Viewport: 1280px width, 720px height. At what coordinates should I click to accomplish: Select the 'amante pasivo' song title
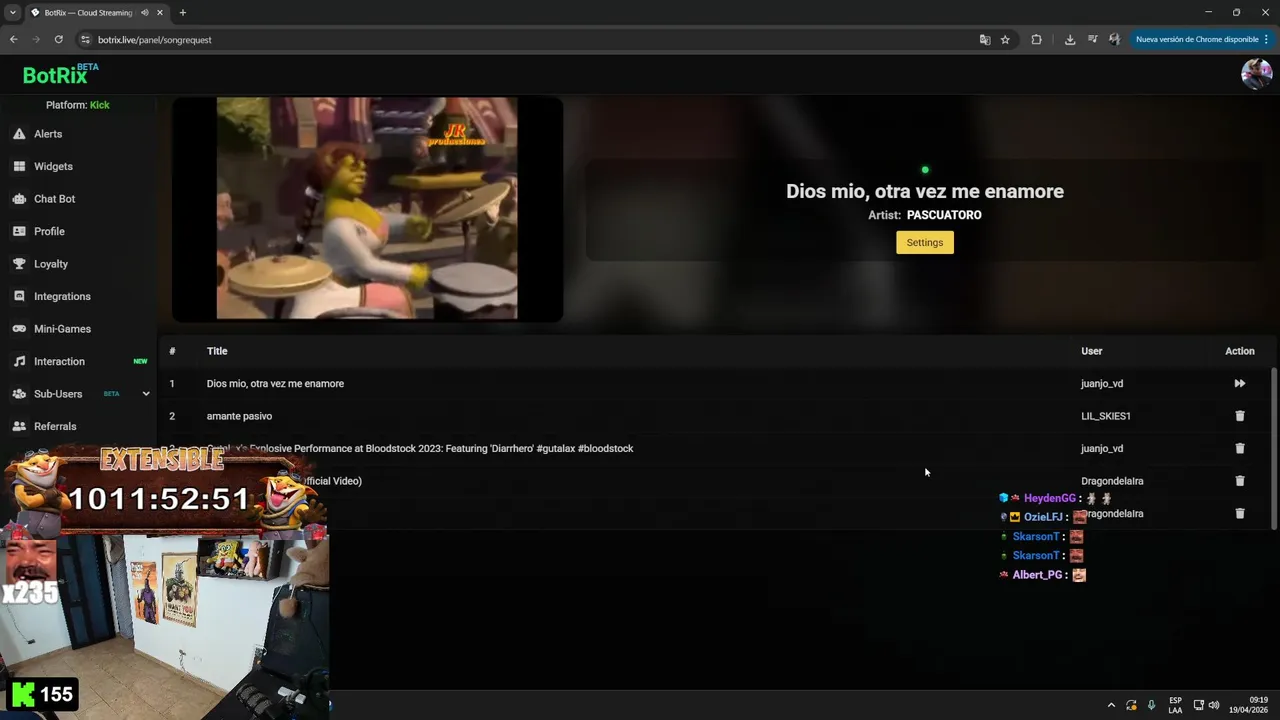[239, 416]
